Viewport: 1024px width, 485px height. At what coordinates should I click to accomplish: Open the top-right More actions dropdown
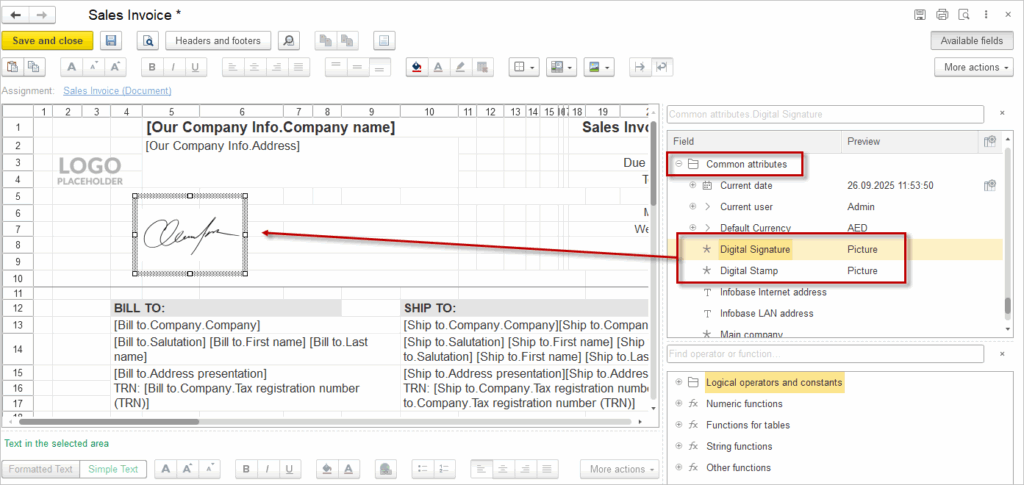(973, 67)
